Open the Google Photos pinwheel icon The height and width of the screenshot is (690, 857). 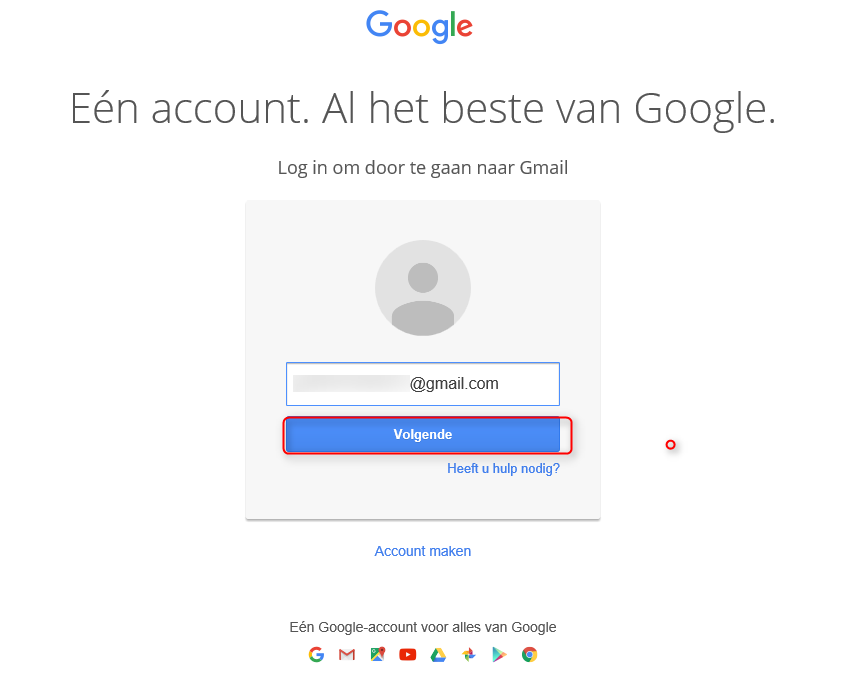(469, 655)
